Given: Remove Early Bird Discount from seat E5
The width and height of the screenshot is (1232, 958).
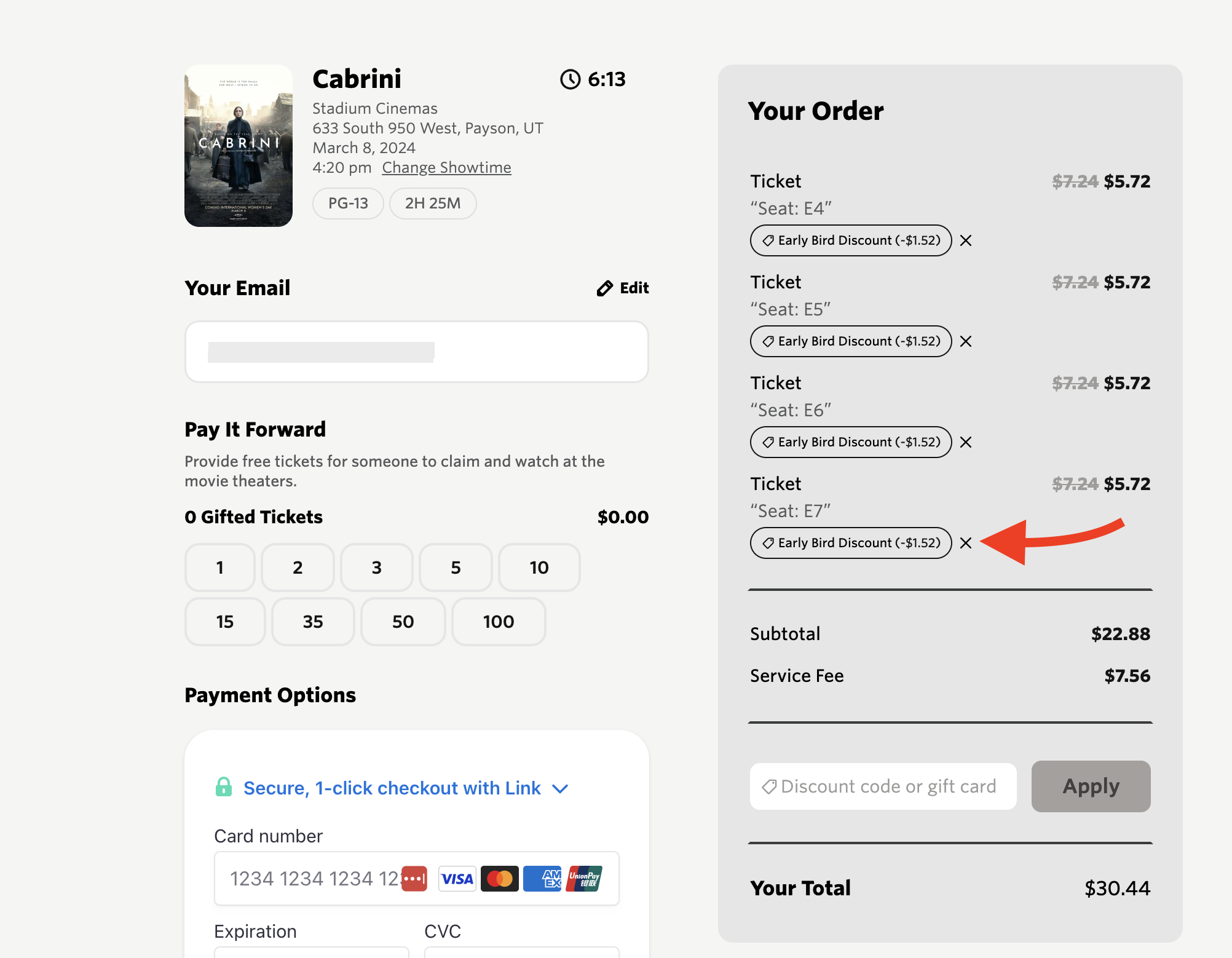Looking at the screenshot, I should [x=966, y=341].
